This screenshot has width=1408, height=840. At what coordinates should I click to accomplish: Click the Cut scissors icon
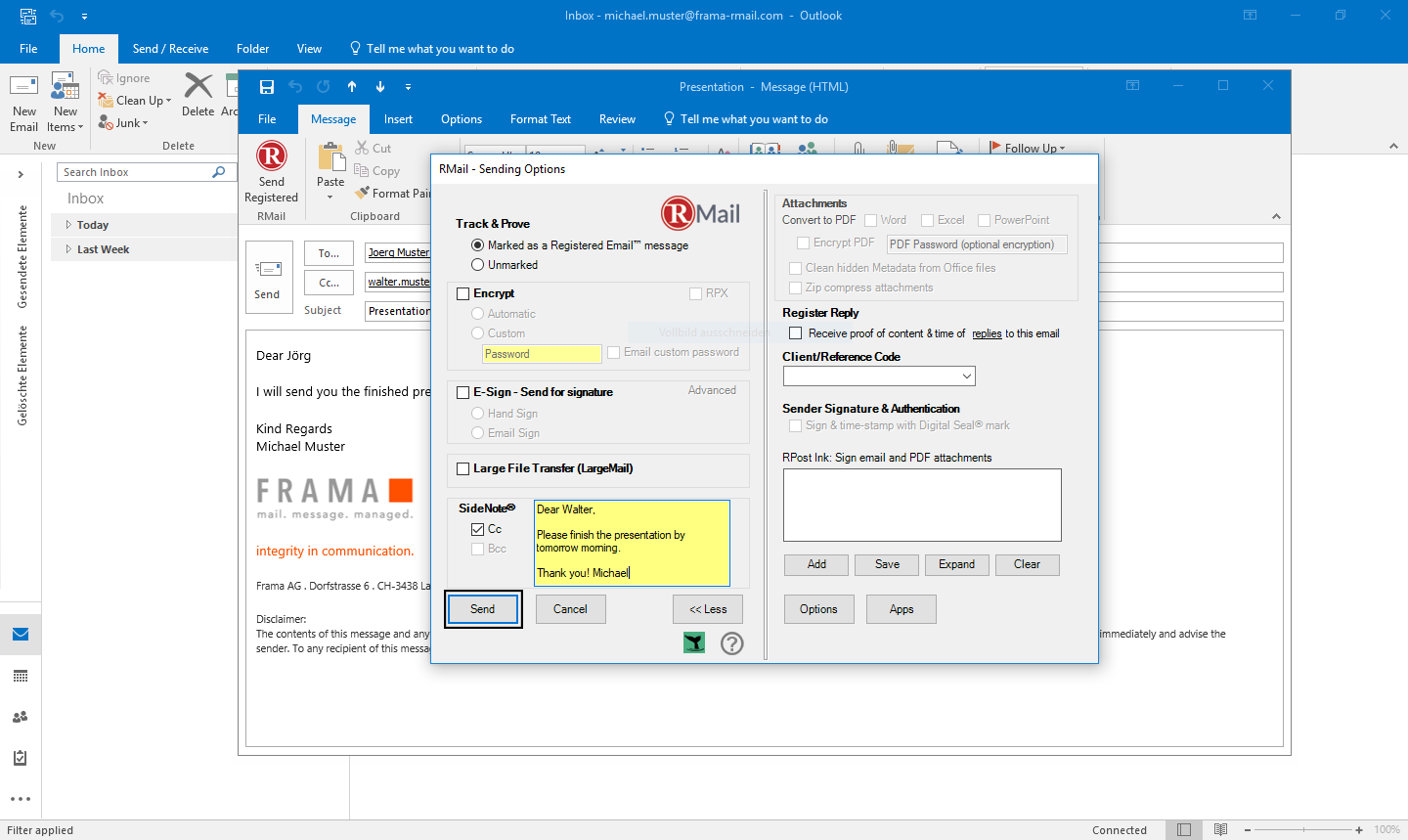tap(362, 148)
